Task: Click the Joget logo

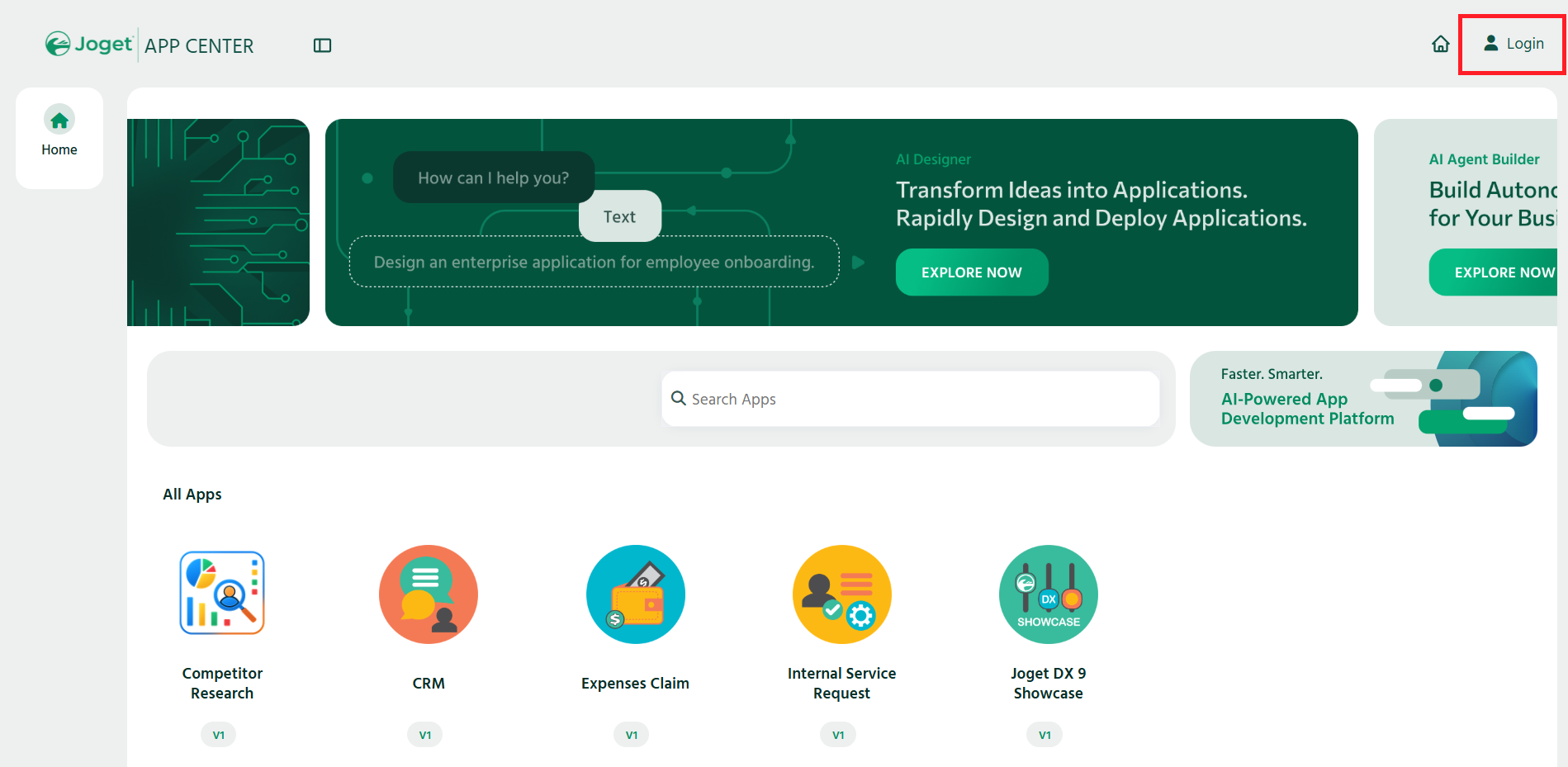Action: [x=88, y=44]
